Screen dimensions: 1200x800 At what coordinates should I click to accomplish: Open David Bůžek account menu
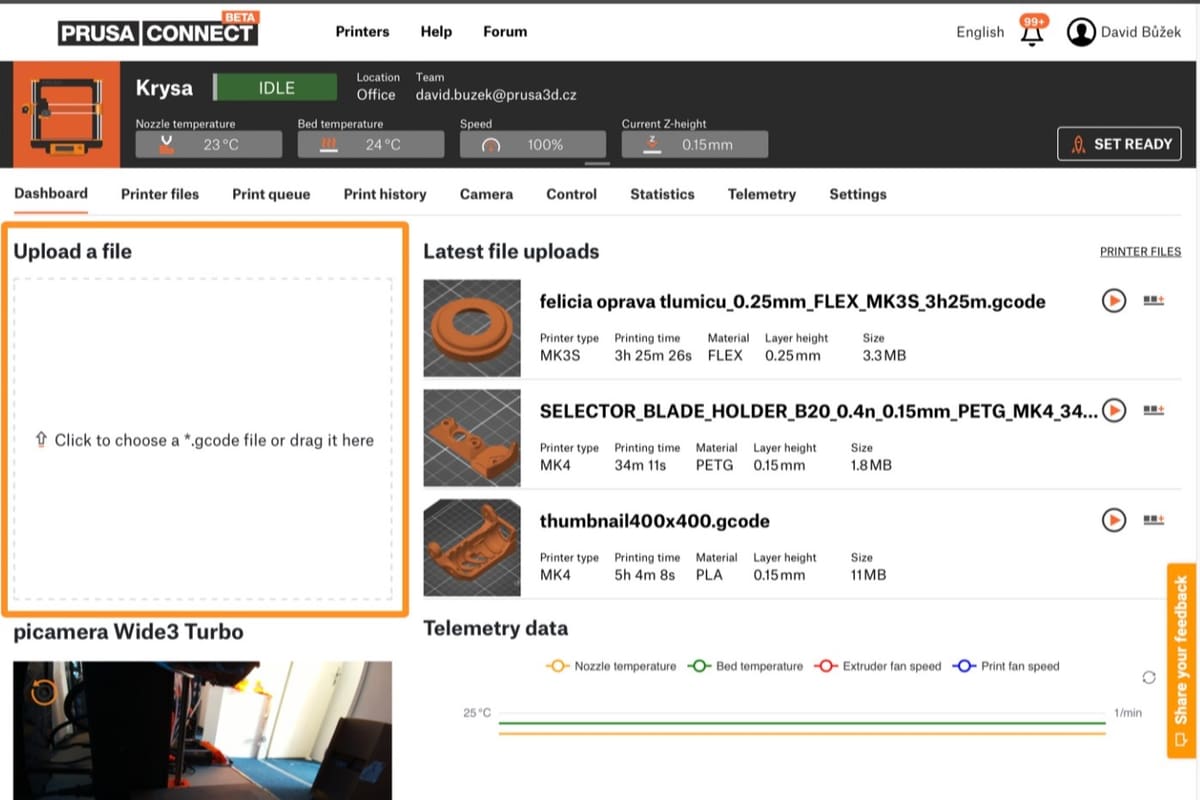(x=1141, y=32)
